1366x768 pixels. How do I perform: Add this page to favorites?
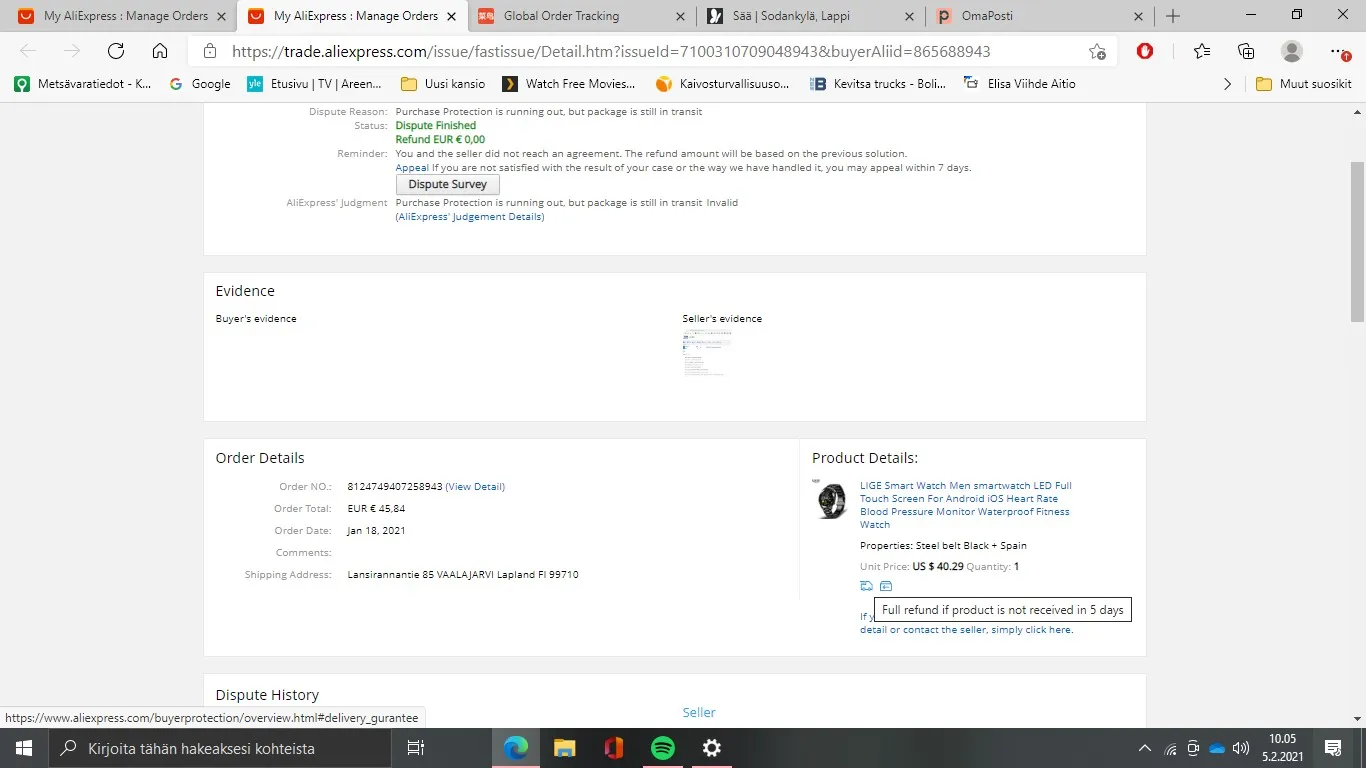pos(1097,51)
